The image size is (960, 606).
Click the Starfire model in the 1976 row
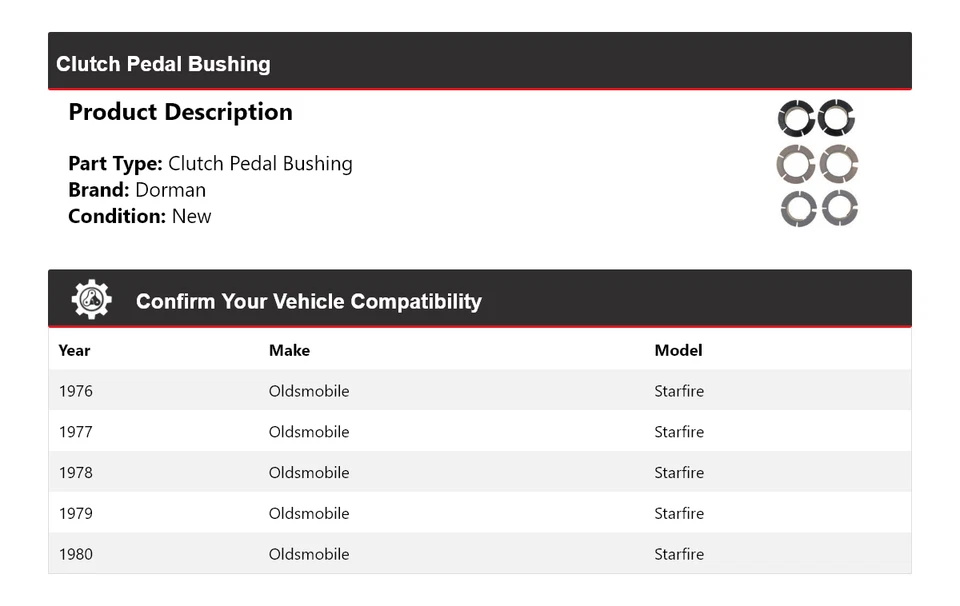point(679,391)
